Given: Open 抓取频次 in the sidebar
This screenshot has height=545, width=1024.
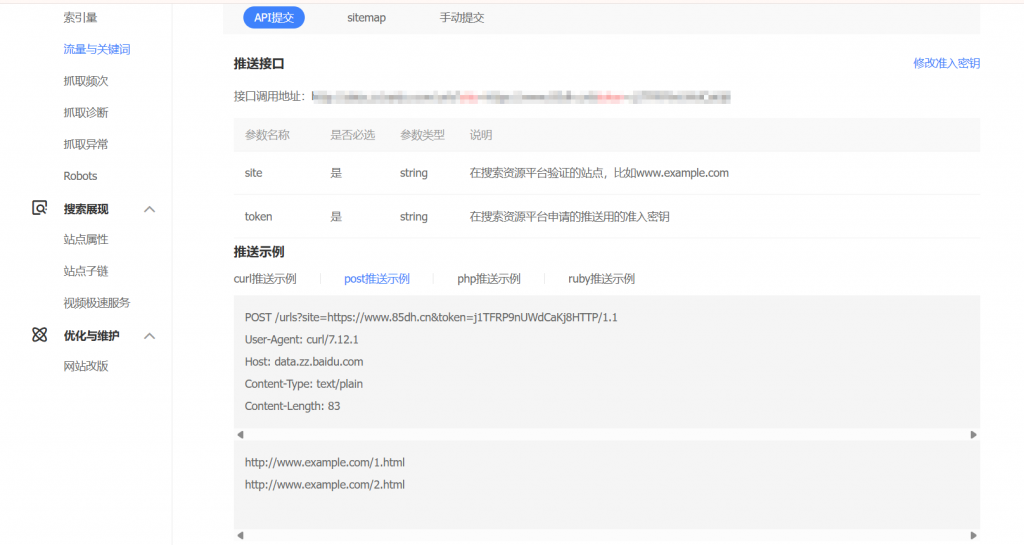Looking at the screenshot, I should tap(86, 81).
